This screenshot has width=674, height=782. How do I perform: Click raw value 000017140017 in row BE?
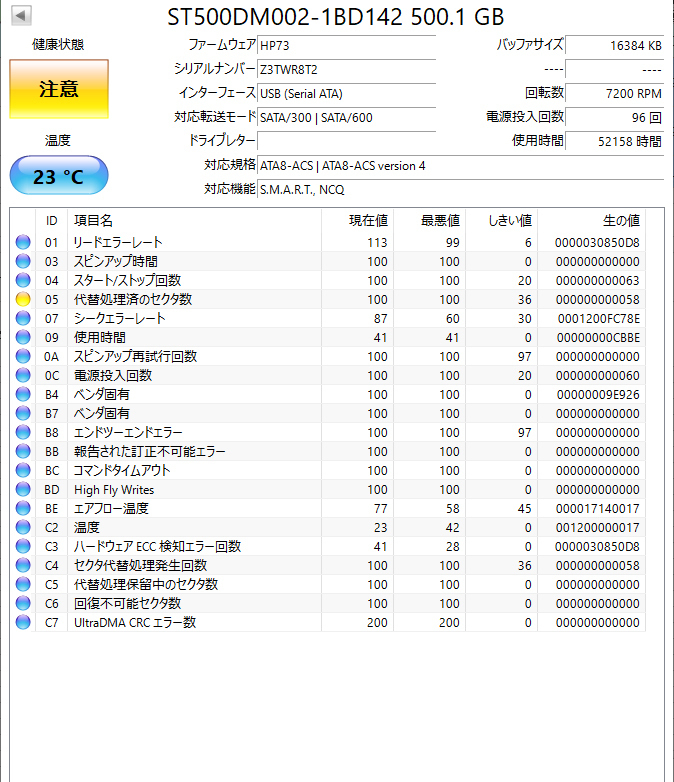click(598, 509)
